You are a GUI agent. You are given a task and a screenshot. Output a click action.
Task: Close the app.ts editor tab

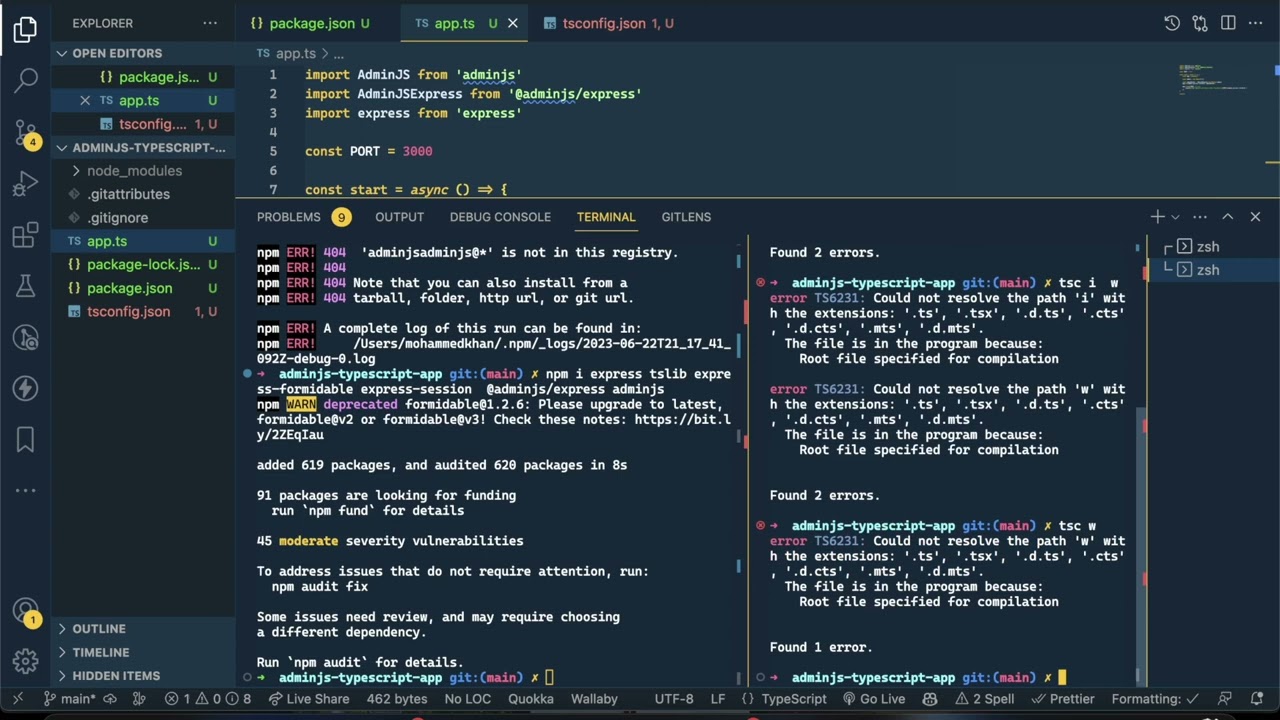512,23
